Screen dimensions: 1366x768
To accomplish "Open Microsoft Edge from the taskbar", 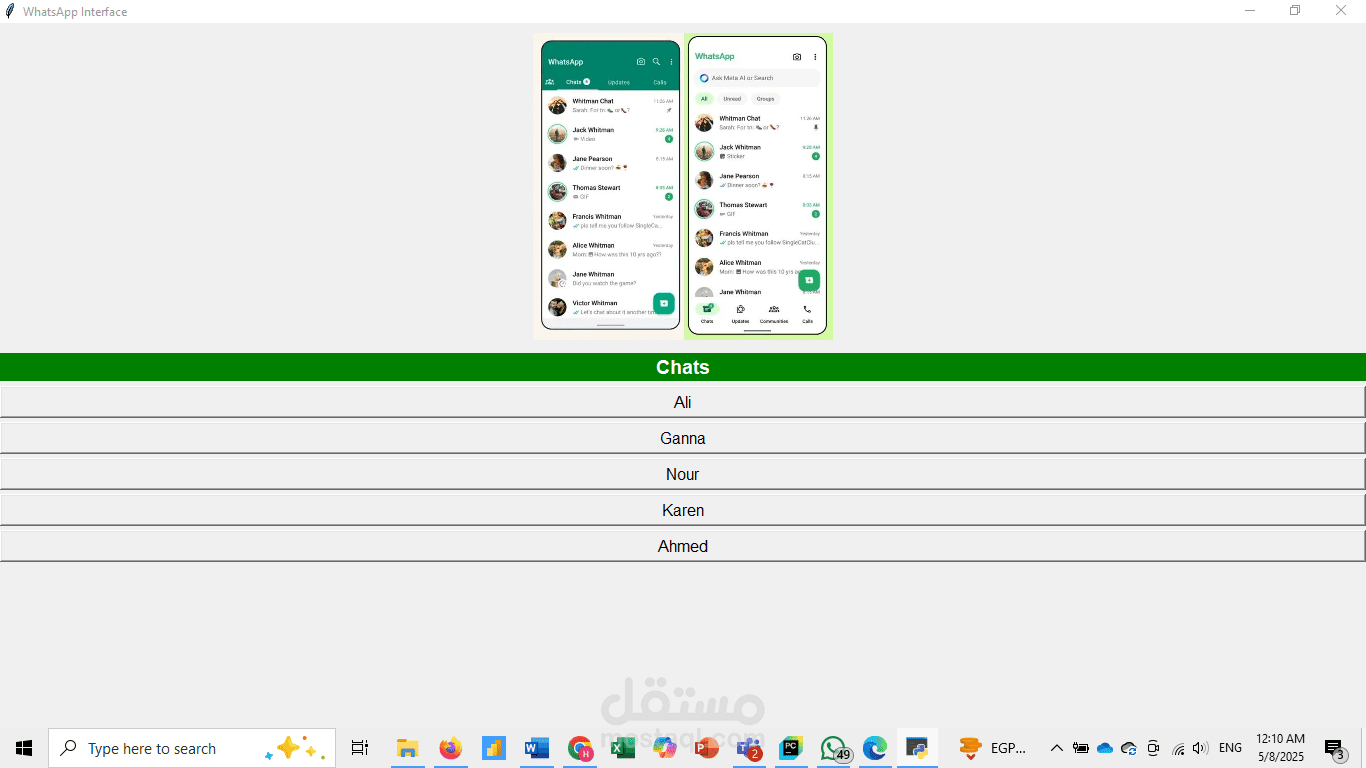I will click(875, 748).
